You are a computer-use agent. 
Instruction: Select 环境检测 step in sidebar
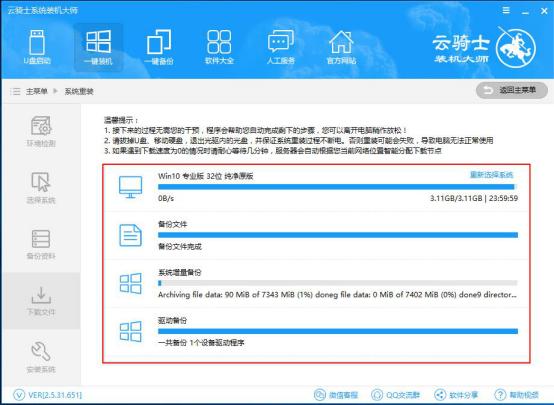(41, 131)
